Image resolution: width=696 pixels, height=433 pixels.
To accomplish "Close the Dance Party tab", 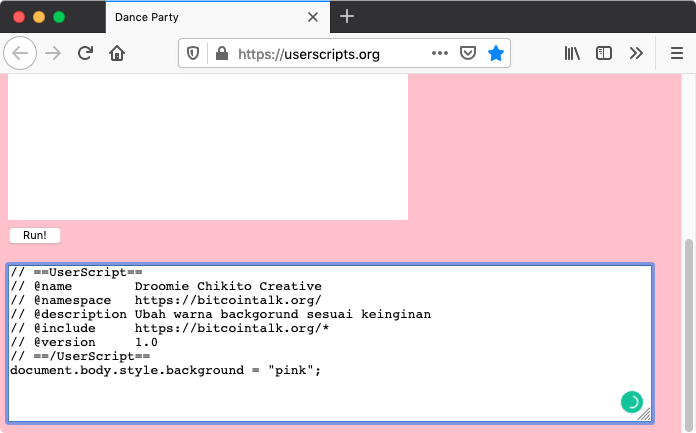I will tap(313, 17).
